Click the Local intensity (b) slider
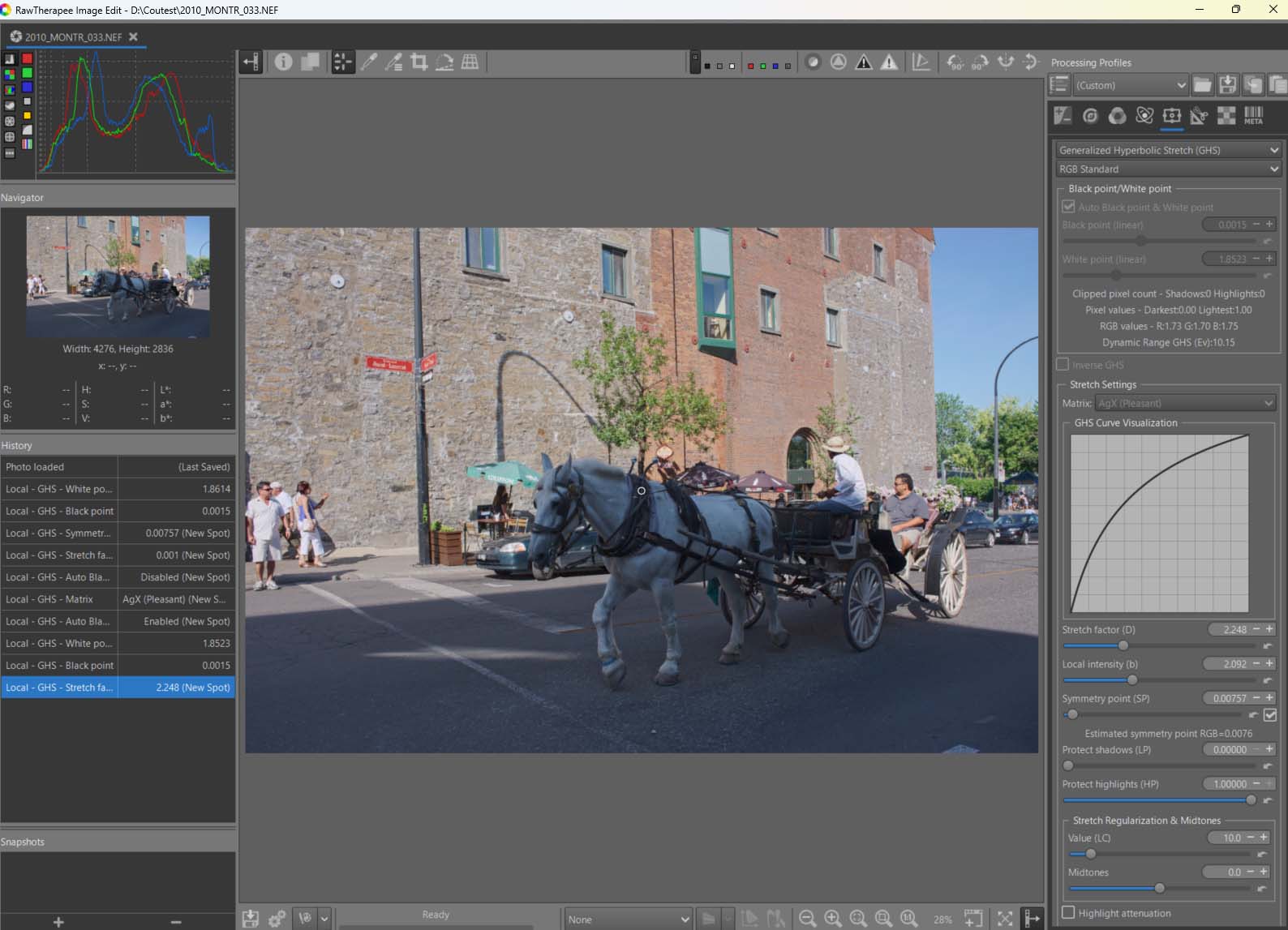Viewport: 1288px width, 930px height. click(x=1132, y=680)
